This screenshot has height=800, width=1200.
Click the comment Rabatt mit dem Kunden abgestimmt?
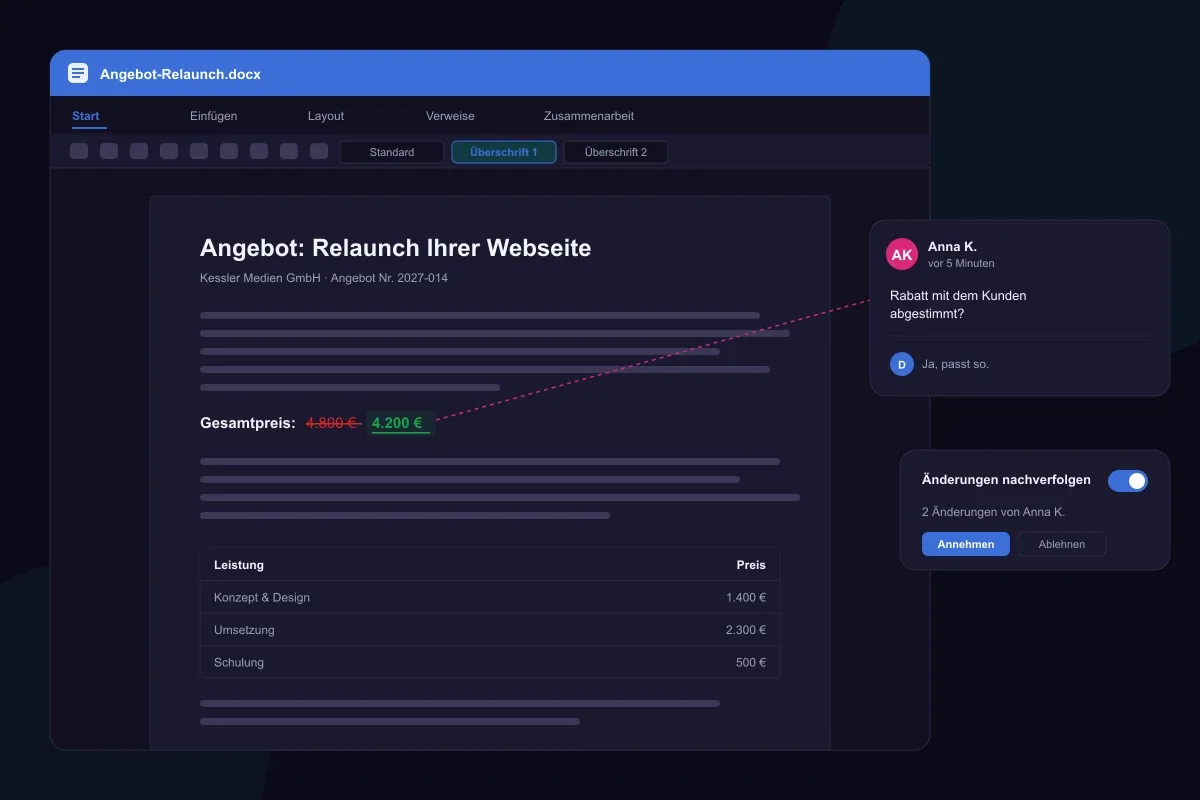958,305
